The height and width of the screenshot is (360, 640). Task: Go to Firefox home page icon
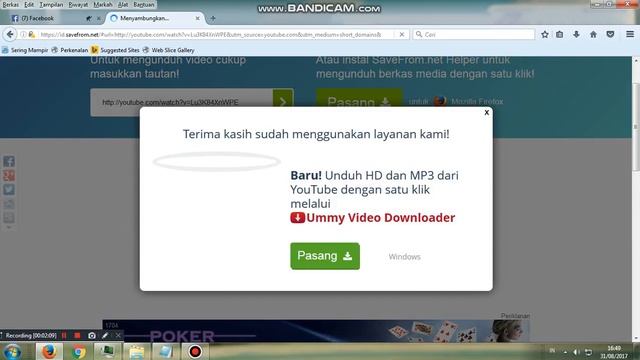click(593, 35)
